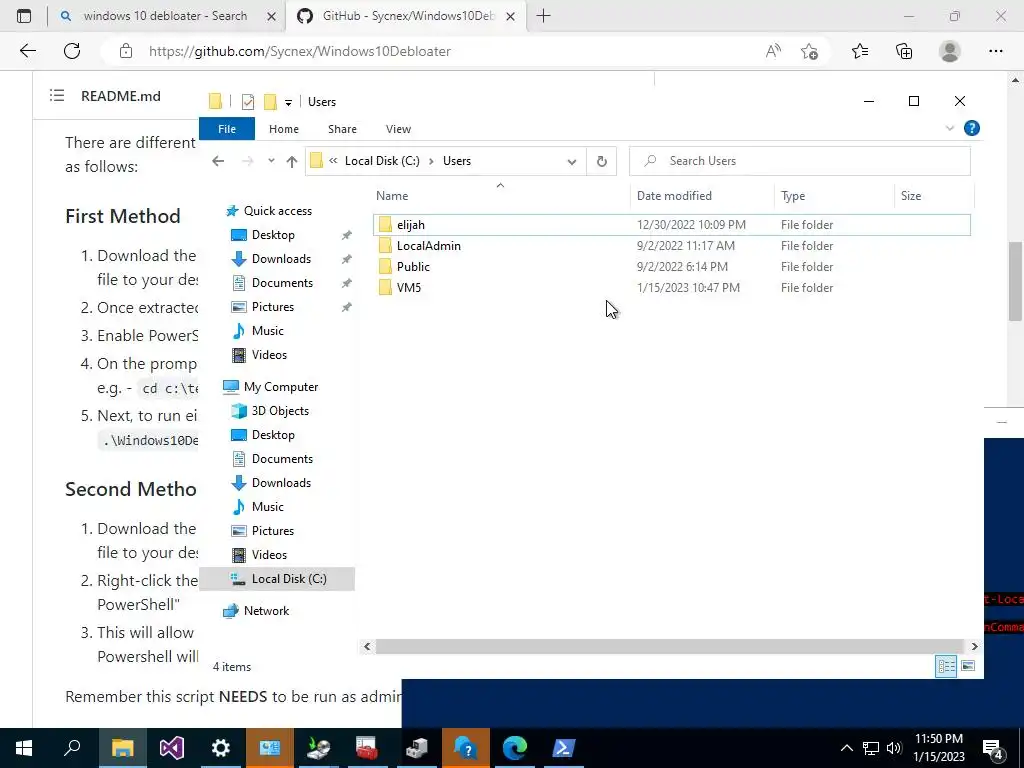
Task: Open PowerShell from taskbar
Action: [564, 748]
